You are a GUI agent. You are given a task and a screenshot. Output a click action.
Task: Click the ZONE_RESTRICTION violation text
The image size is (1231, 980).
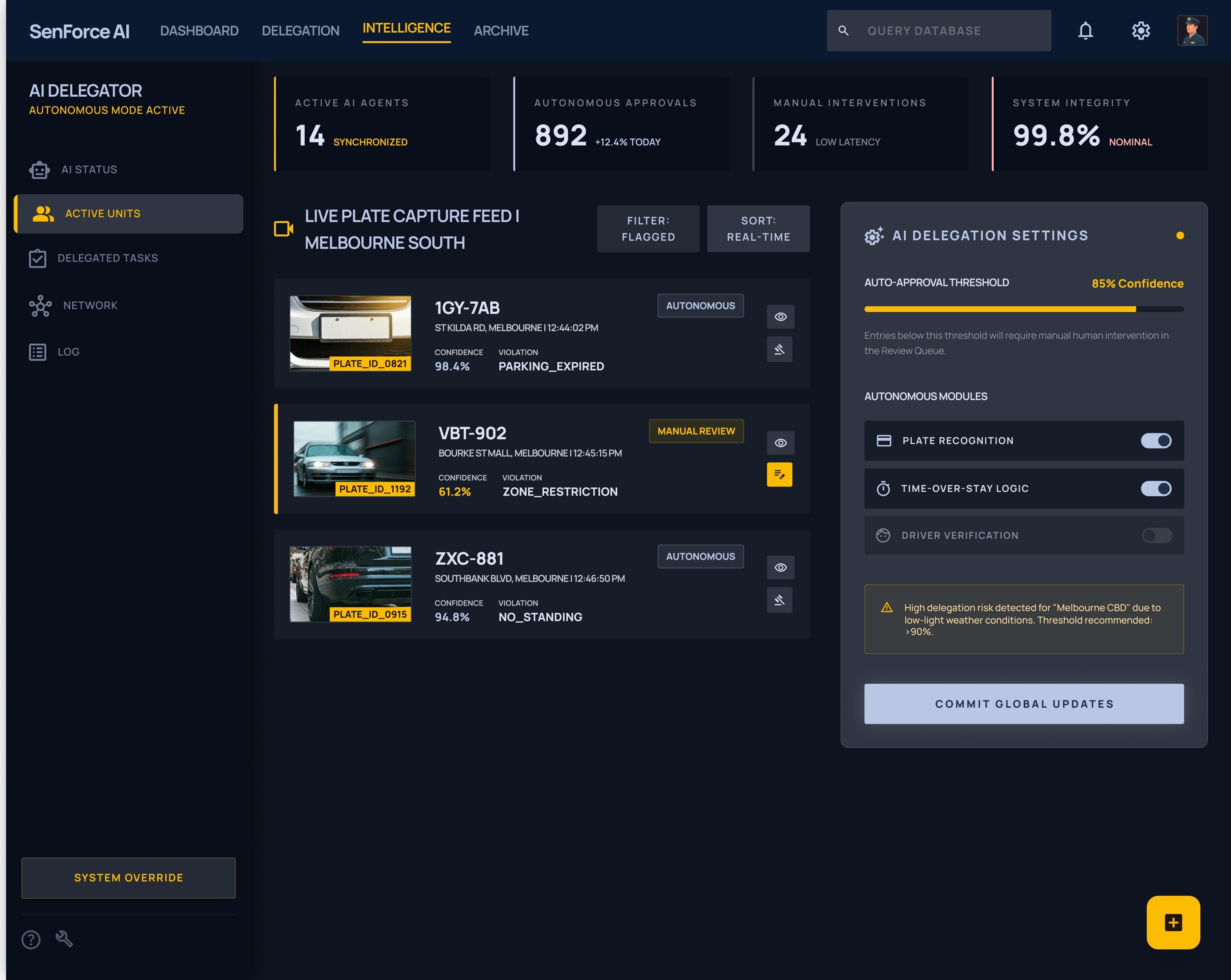[x=560, y=492]
